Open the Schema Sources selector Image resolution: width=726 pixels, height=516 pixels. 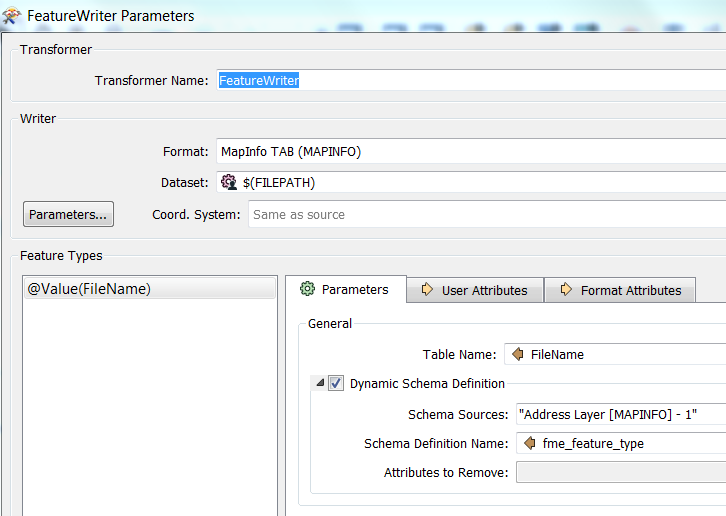[x=621, y=414]
